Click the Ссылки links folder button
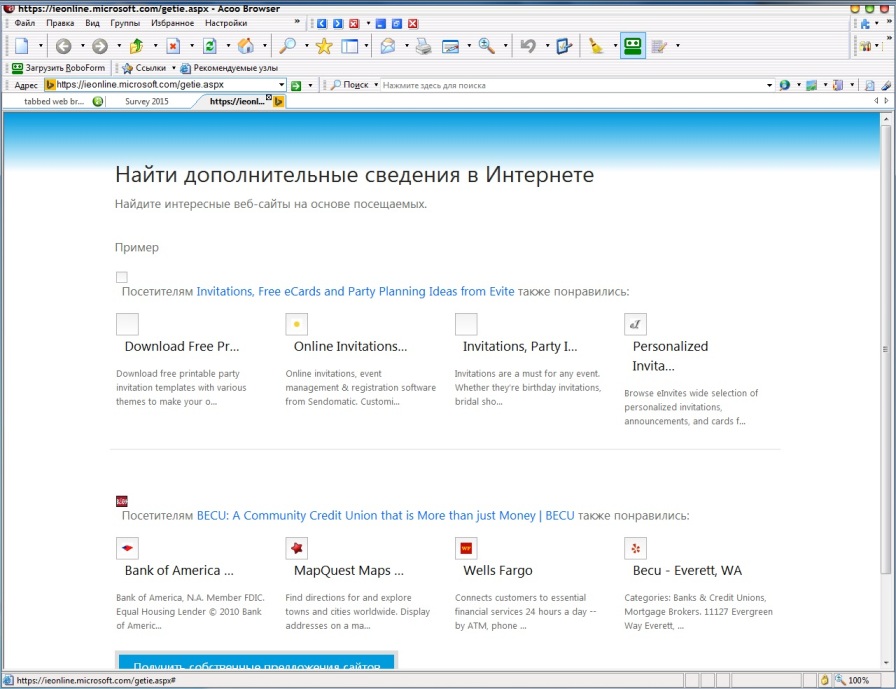 tap(144, 68)
